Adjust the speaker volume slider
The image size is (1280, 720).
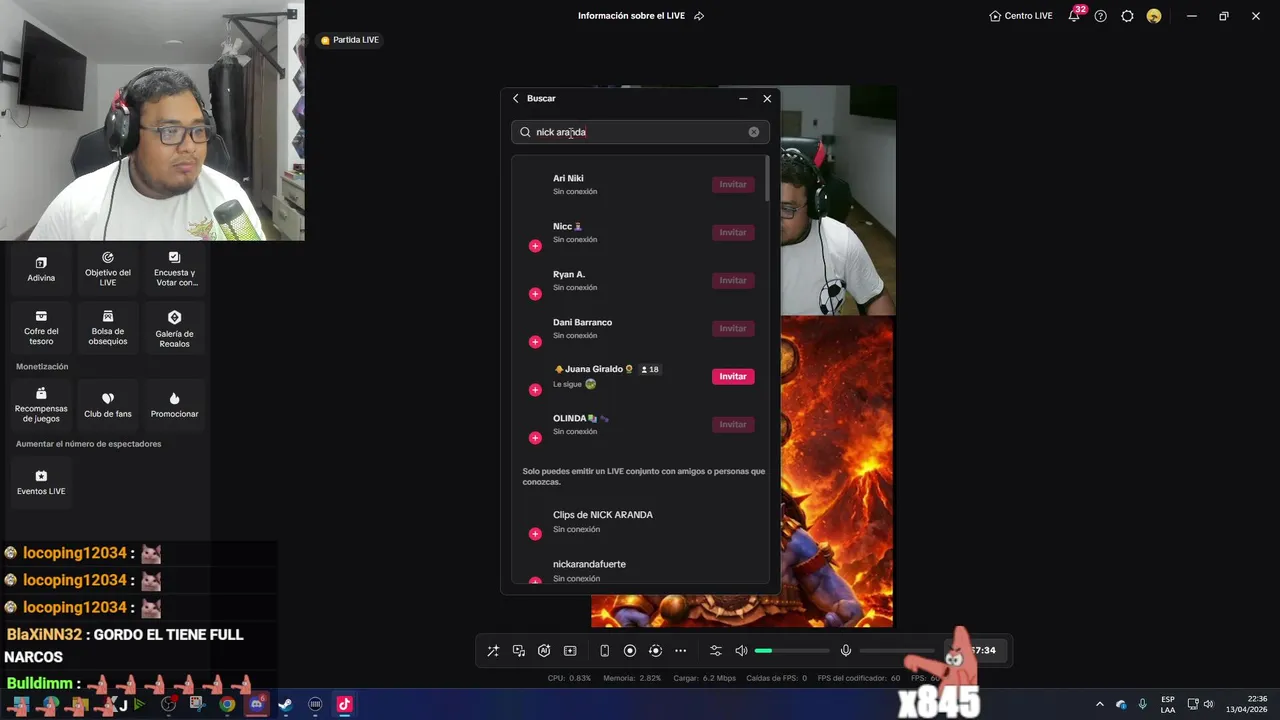[x=792, y=651]
